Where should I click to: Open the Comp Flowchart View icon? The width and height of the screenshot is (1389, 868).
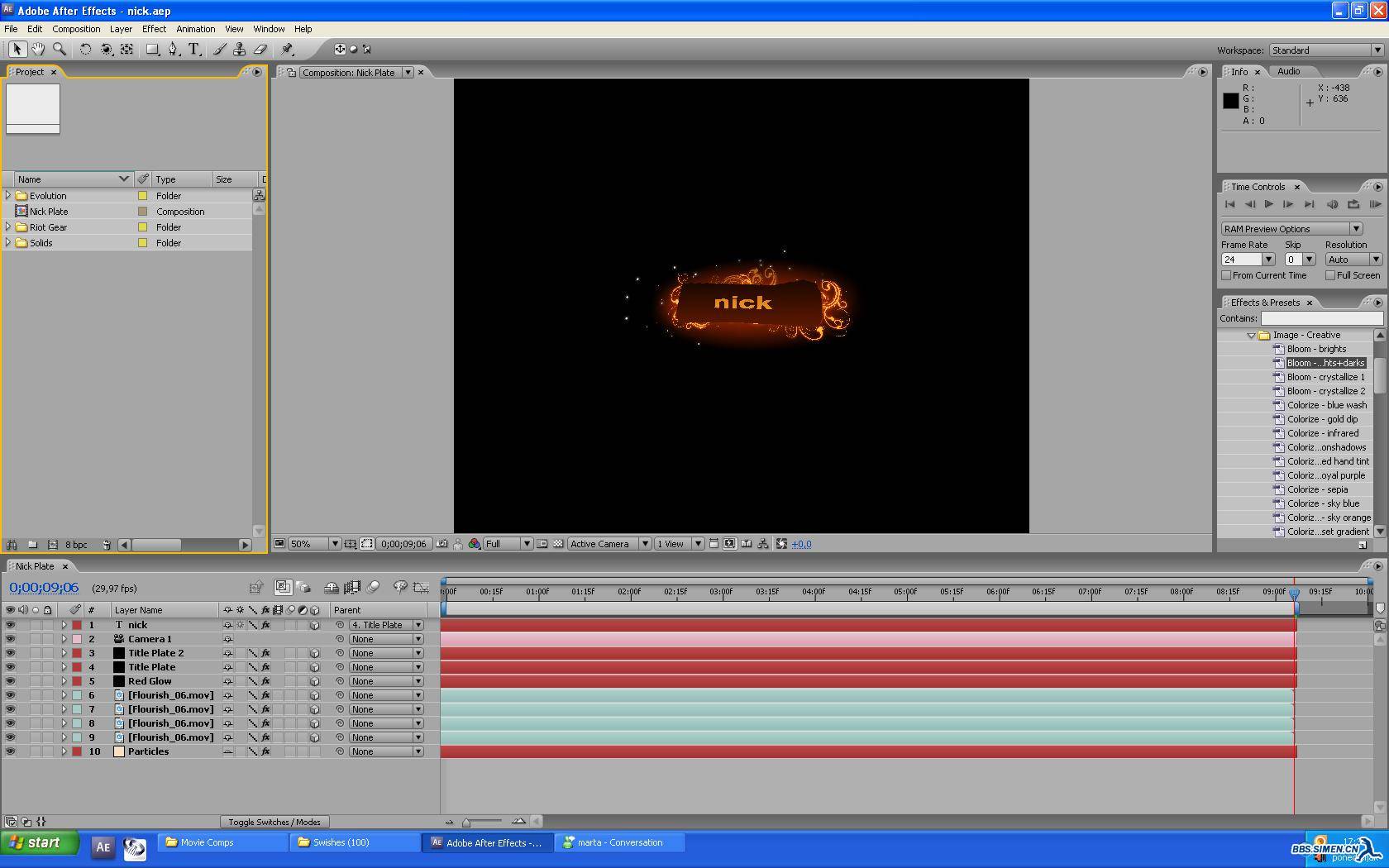point(763,544)
